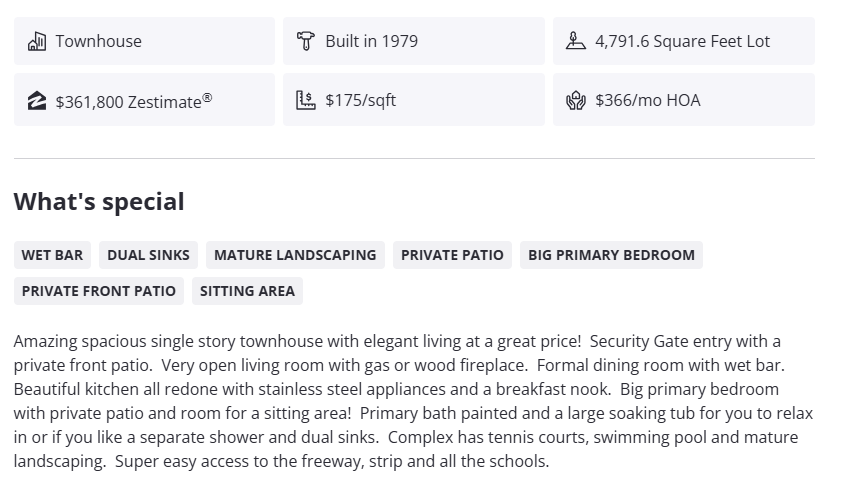844x478 pixels.
Task: Click the Built in 1979 text
Action: click(371, 41)
